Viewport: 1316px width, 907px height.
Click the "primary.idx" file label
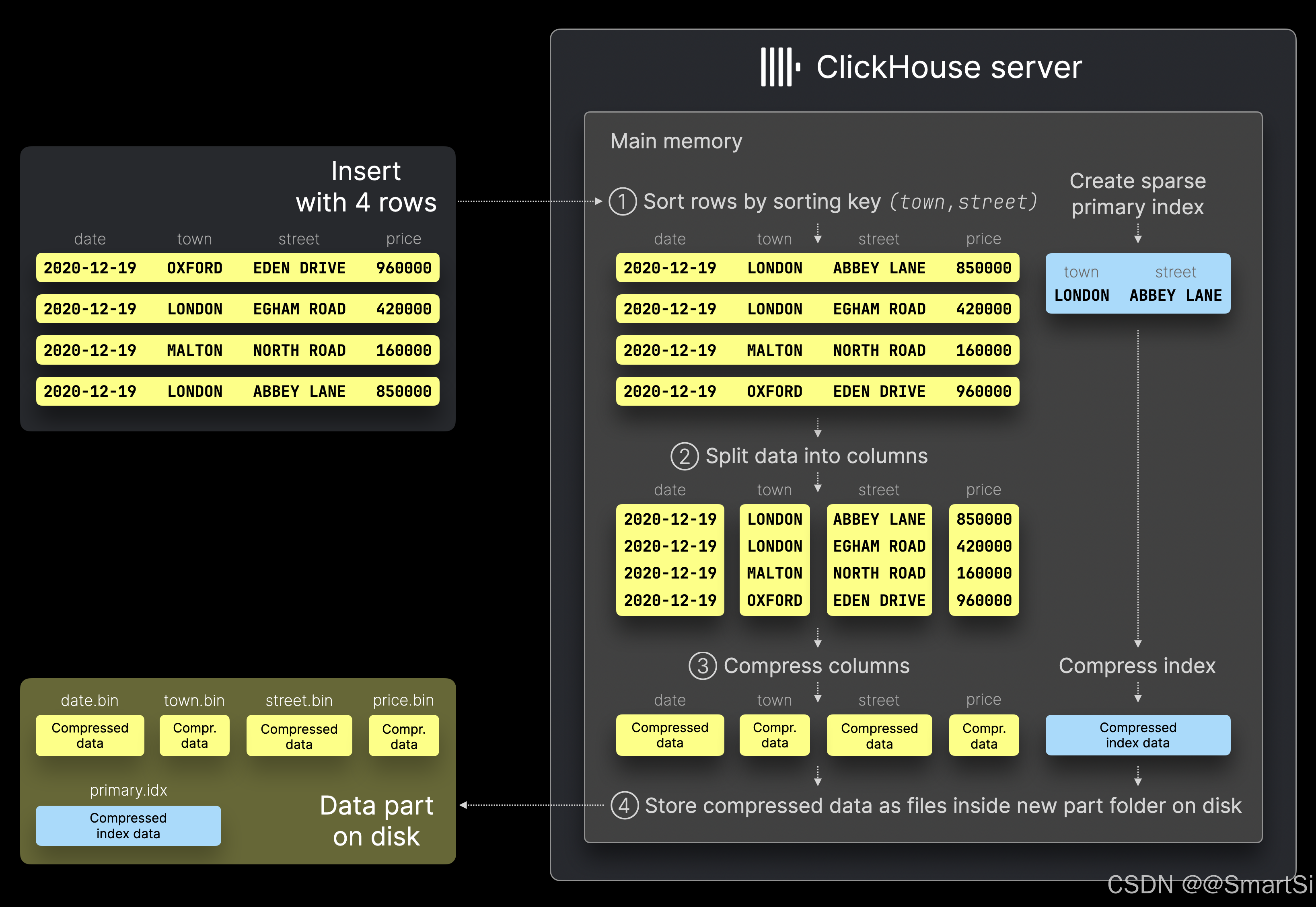coord(128,790)
